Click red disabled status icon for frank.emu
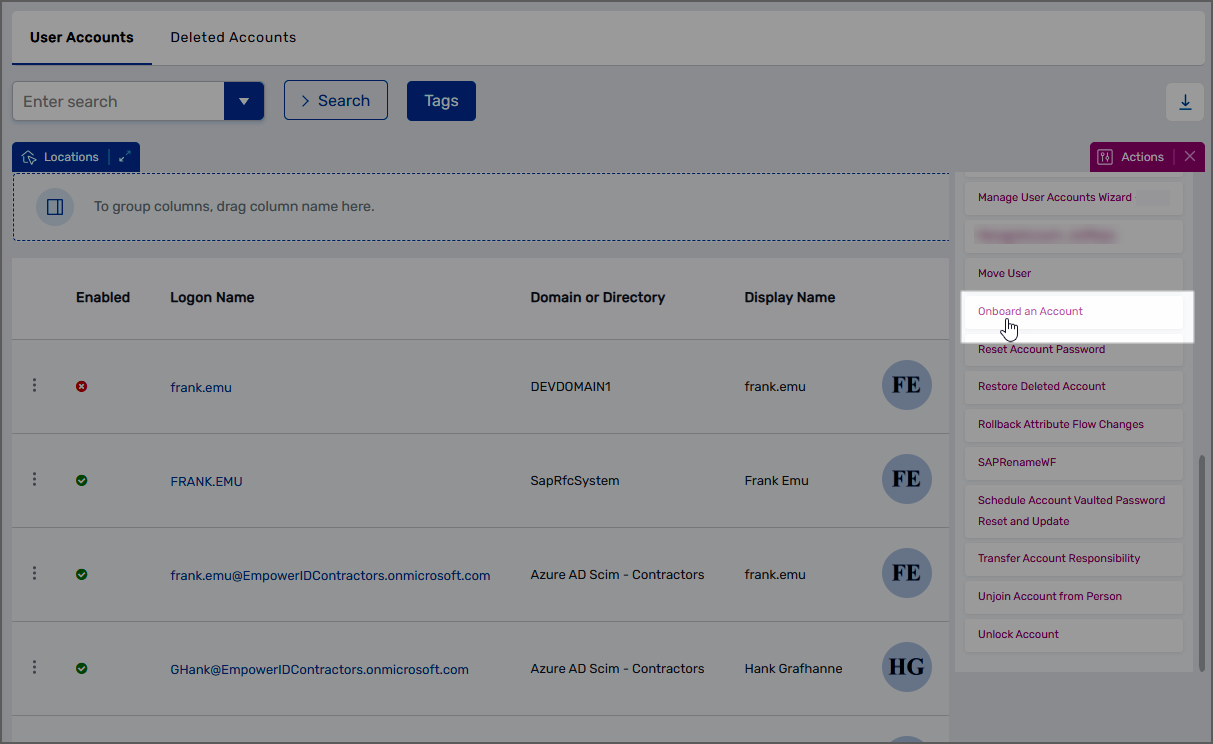The width and height of the screenshot is (1213, 744). tap(82, 386)
